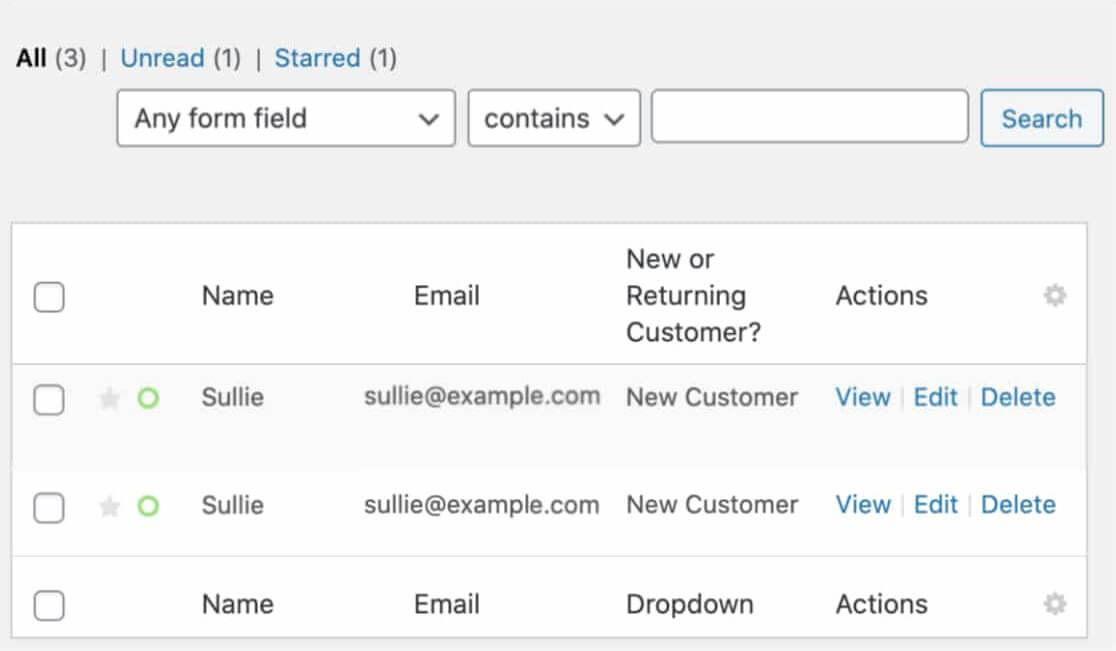Open the 'Any form field' dropdown
The image size is (1116, 651).
pos(286,119)
